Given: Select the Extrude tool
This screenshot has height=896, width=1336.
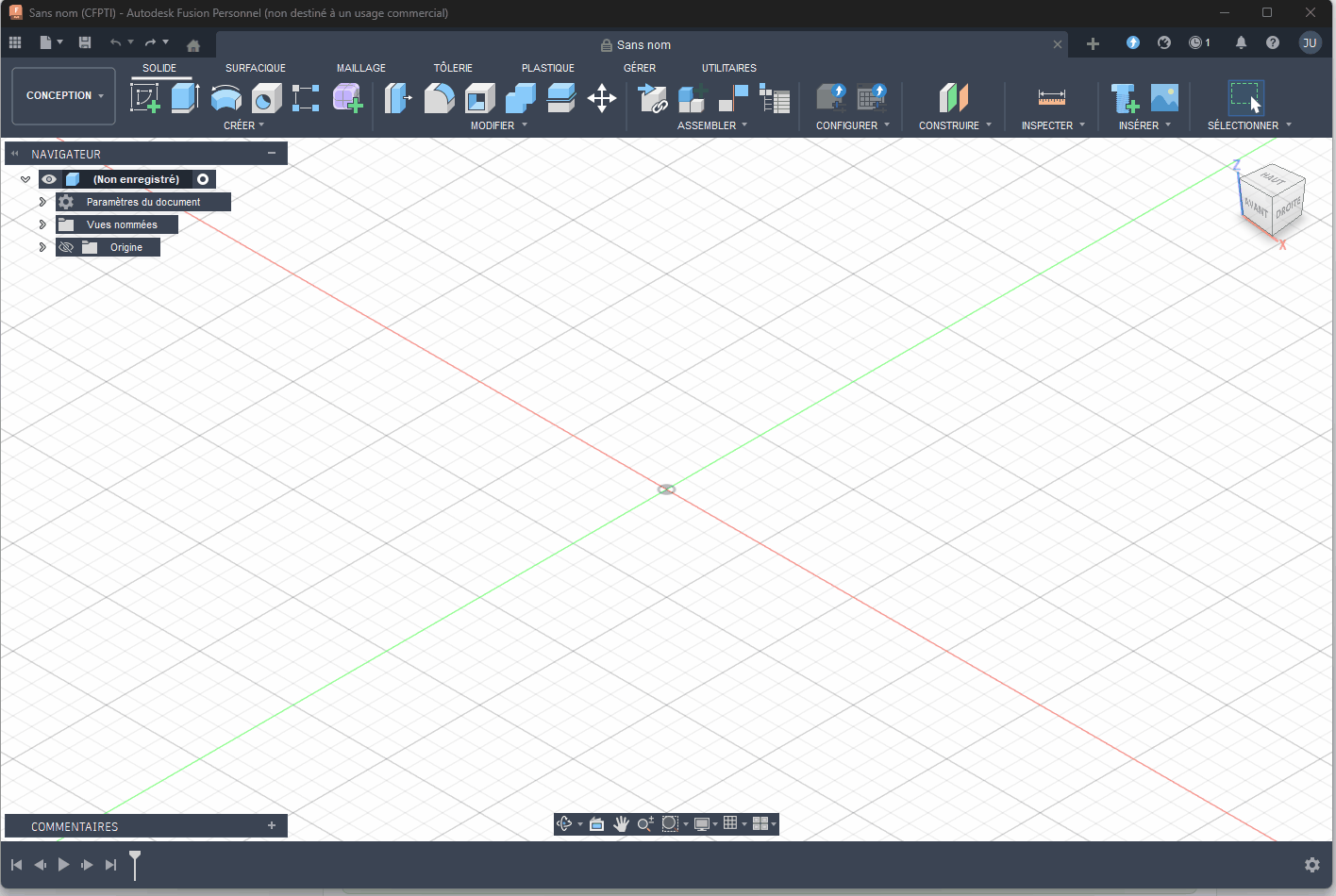Looking at the screenshot, I should tap(186, 97).
